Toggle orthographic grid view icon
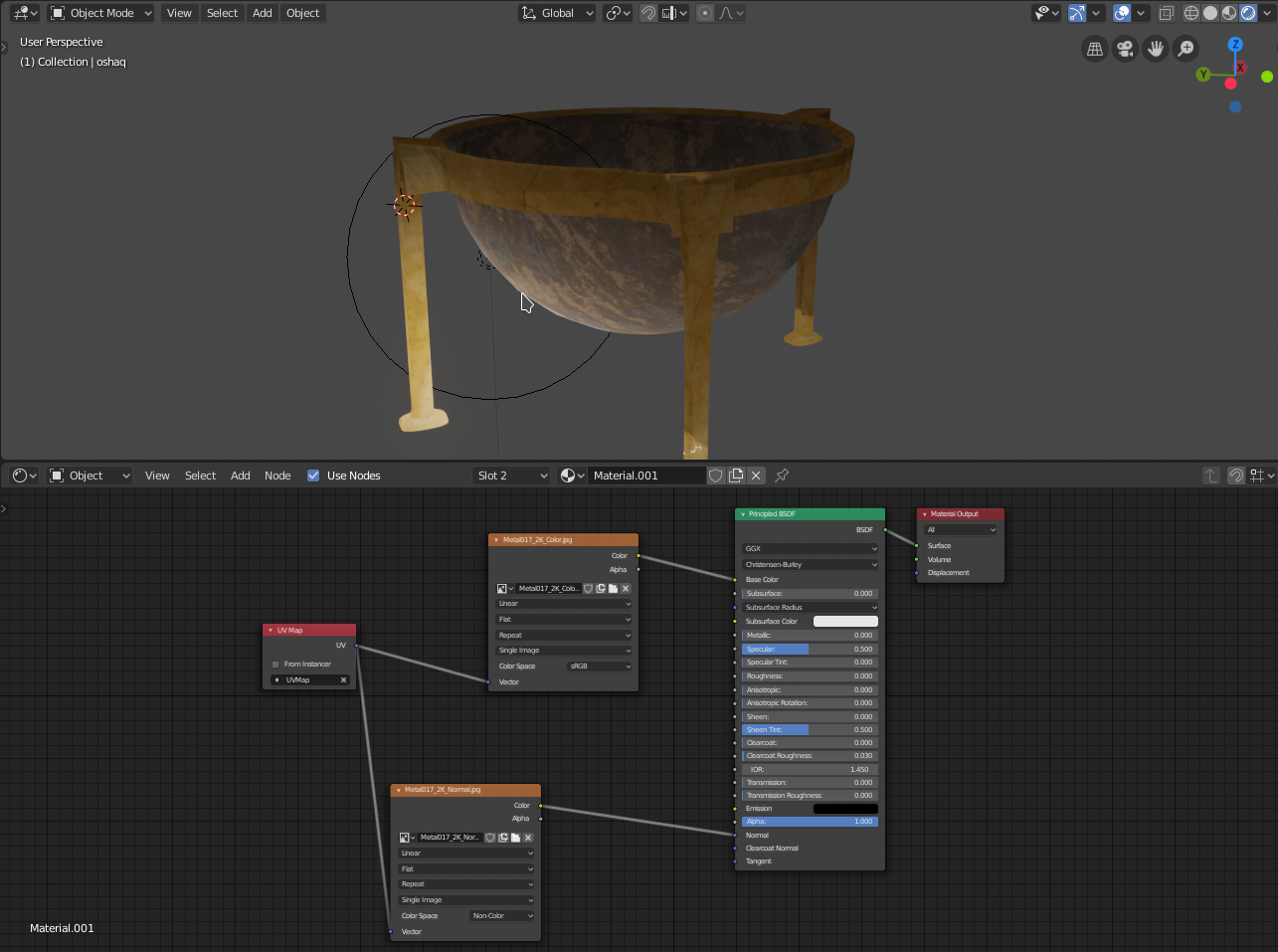Screen dimensions: 1278x952 [1095, 49]
